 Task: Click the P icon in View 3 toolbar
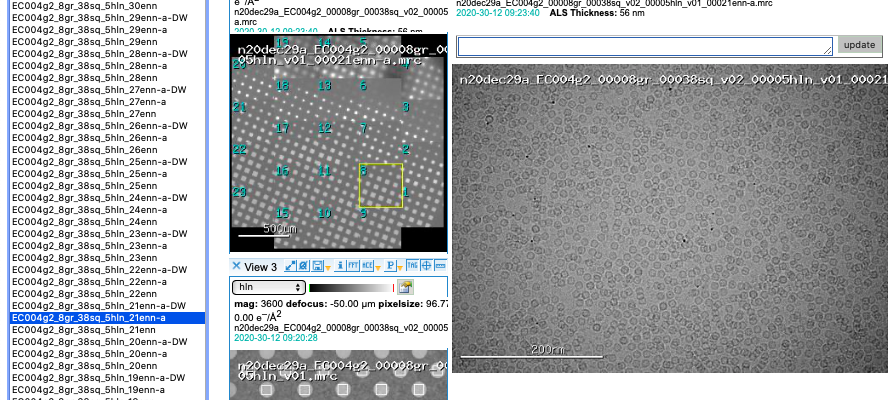coord(390,266)
